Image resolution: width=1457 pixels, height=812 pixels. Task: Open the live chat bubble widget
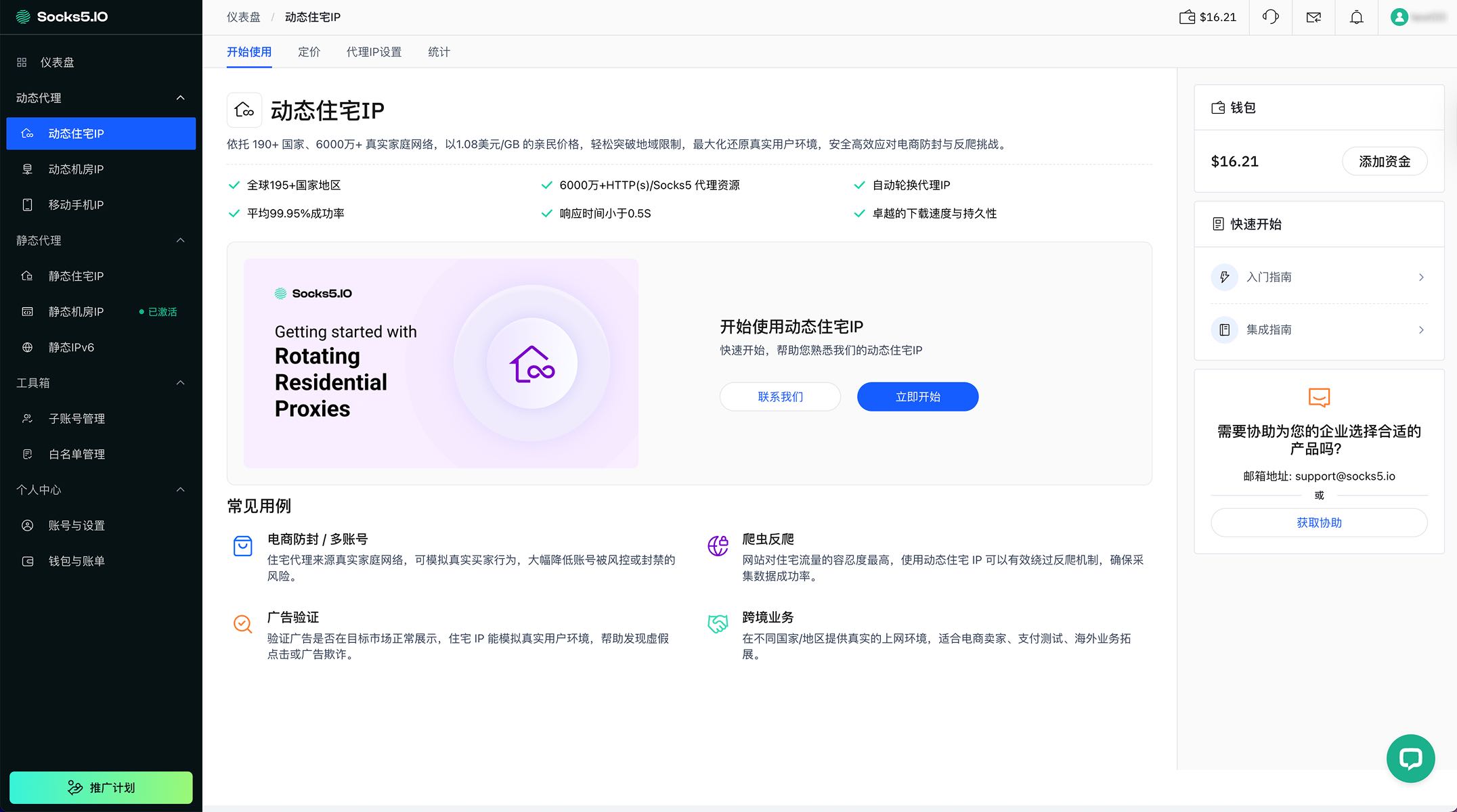point(1410,758)
